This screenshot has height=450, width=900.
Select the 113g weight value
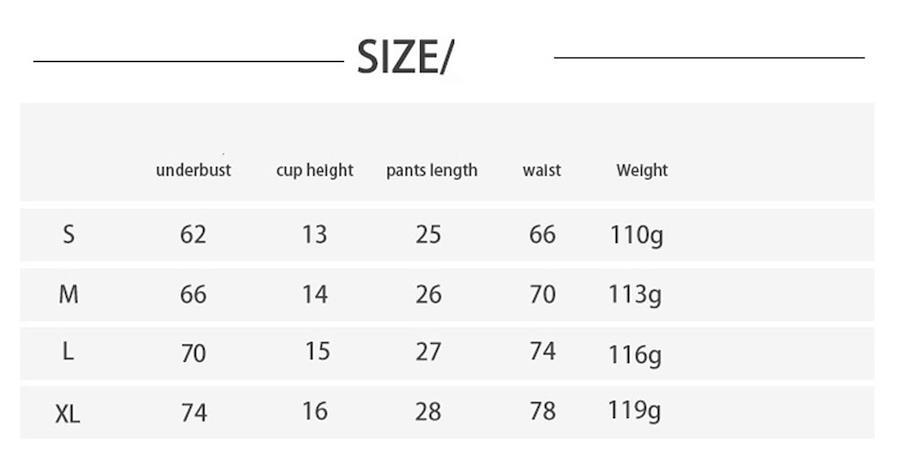point(635,296)
